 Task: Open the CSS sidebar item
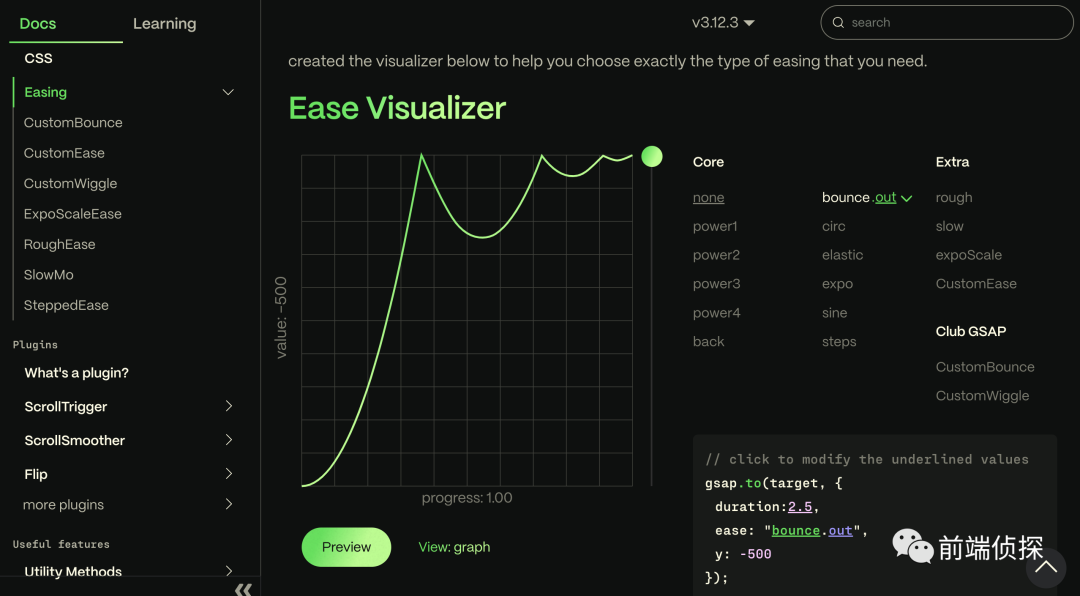coord(39,59)
